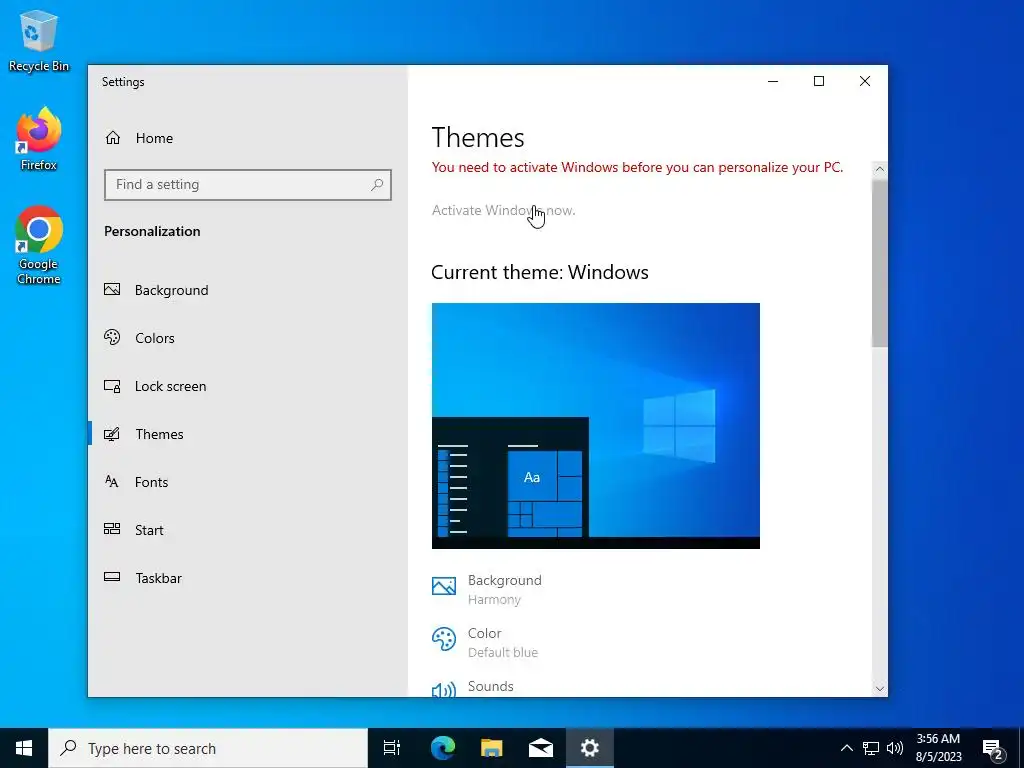Minimize the Settings window
This screenshot has width=1024, height=768.
(773, 81)
